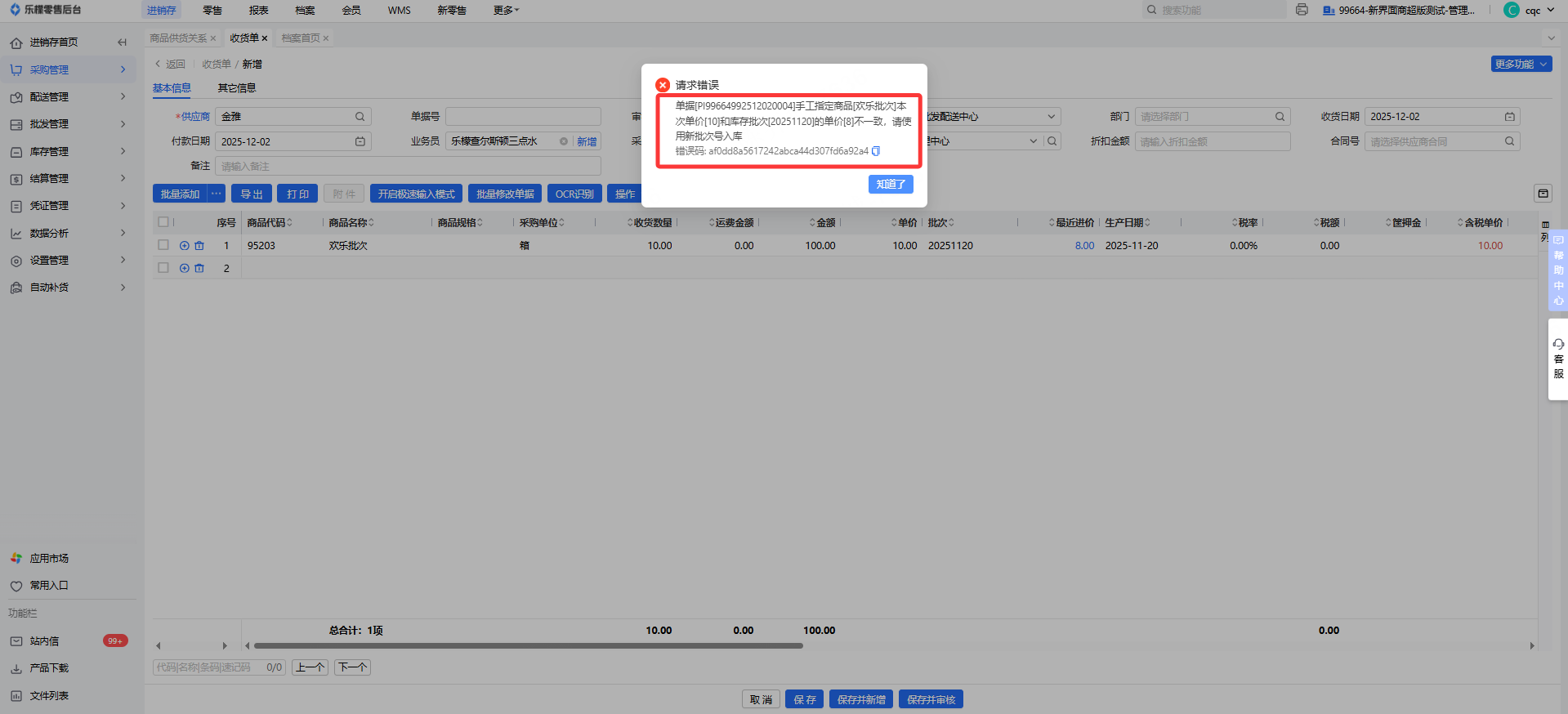Open 产品下载 page

pyautogui.click(x=49, y=668)
